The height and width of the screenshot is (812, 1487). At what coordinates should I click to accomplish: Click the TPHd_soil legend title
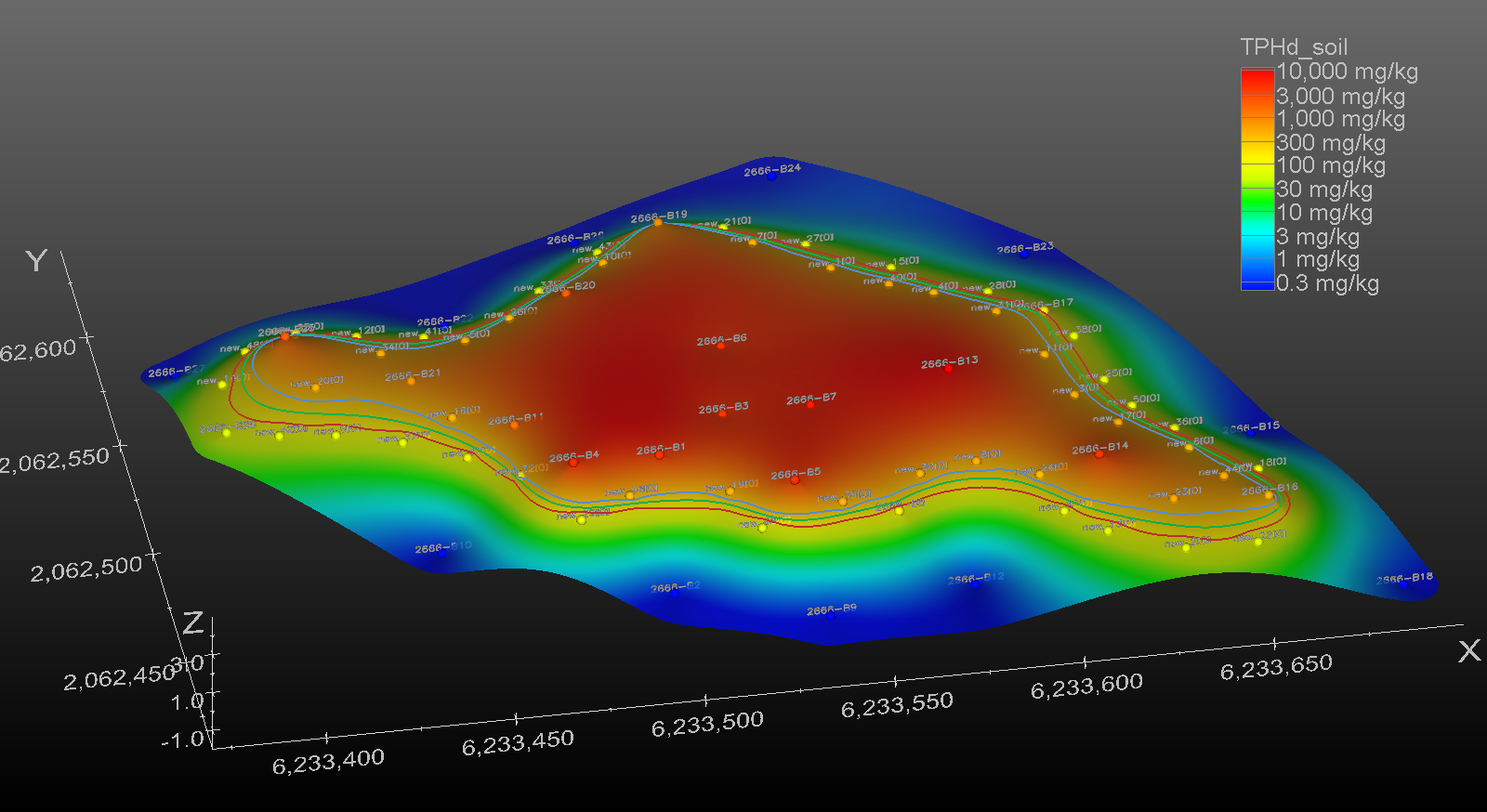pos(1294,47)
